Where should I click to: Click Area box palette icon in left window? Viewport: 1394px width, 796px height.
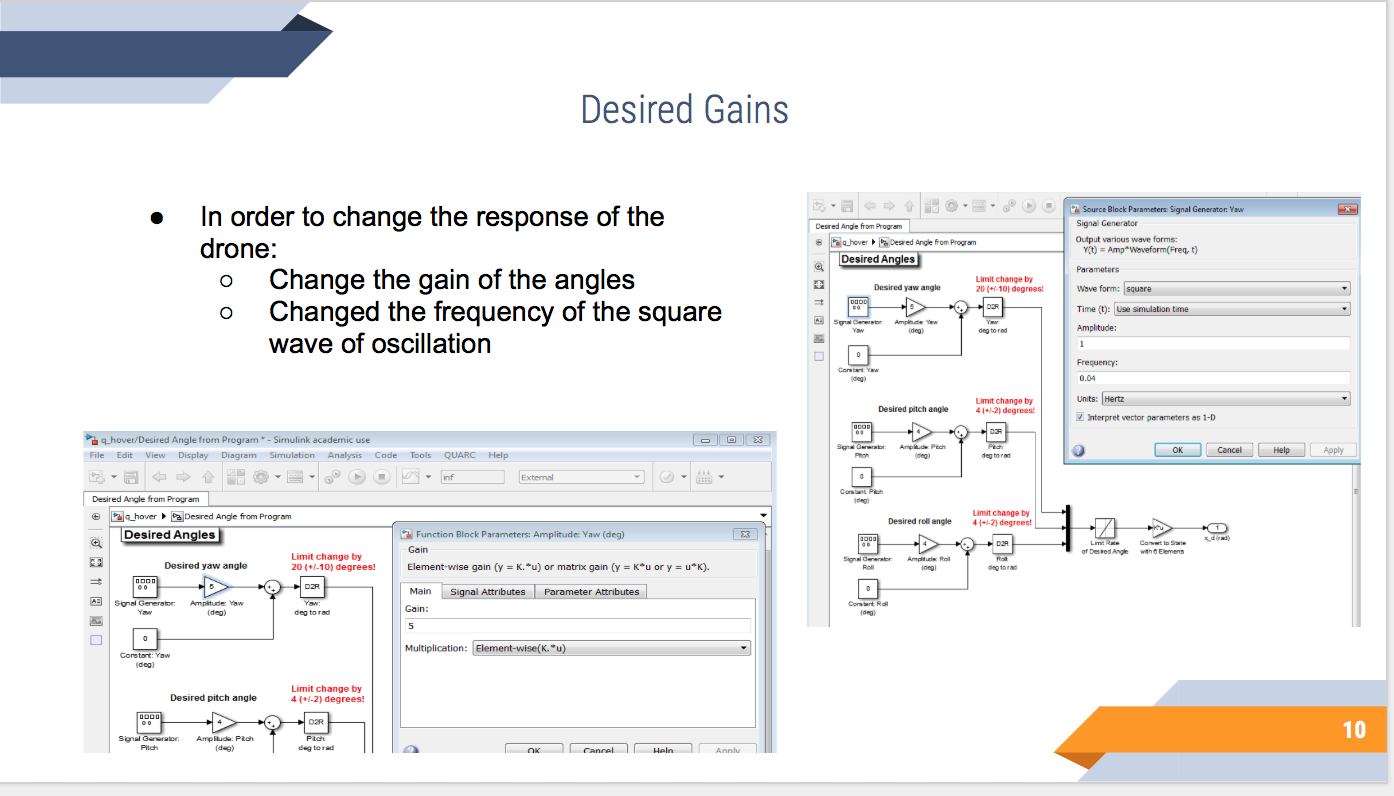tap(96, 640)
